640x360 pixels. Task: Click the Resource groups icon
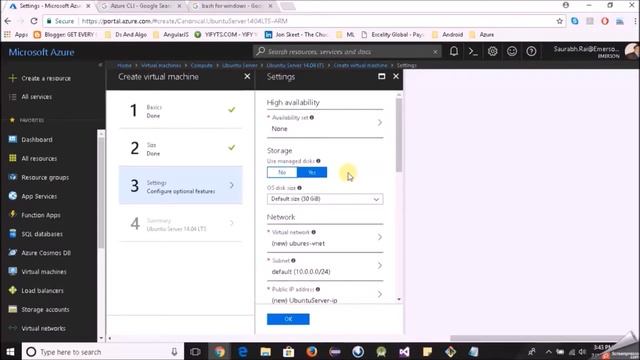click(x=13, y=177)
